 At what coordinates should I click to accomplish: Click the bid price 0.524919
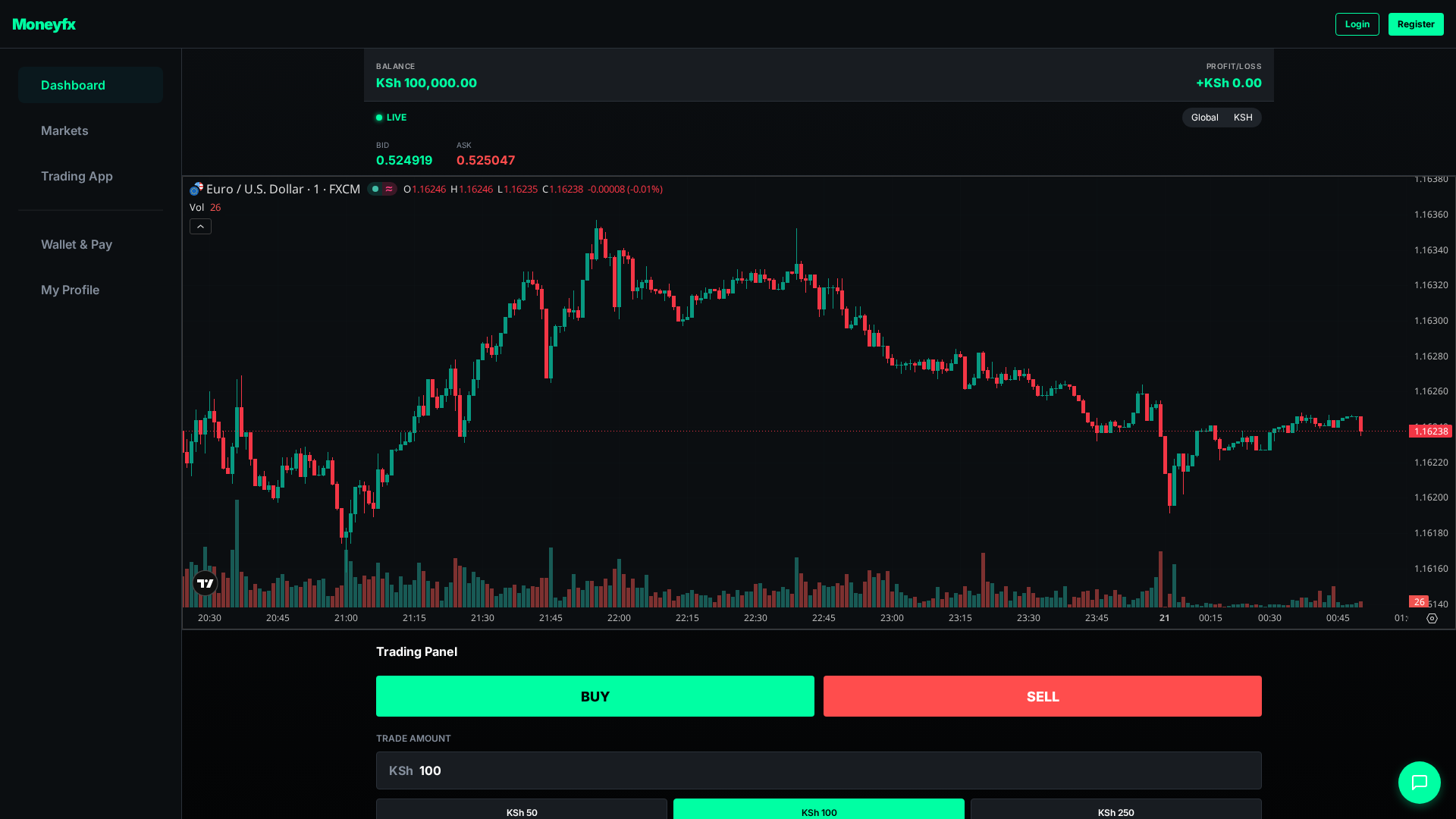(404, 160)
